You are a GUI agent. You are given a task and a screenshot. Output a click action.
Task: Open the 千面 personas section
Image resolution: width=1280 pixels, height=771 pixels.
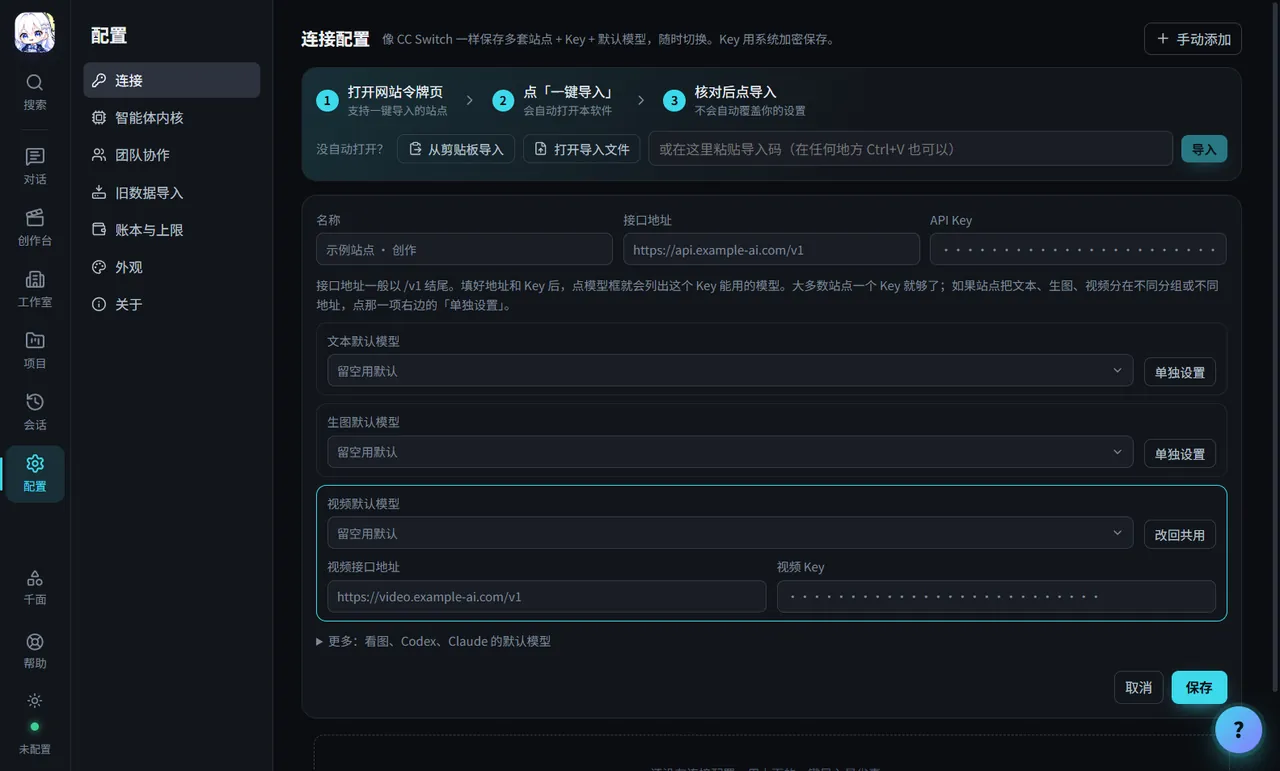[x=35, y=587]
